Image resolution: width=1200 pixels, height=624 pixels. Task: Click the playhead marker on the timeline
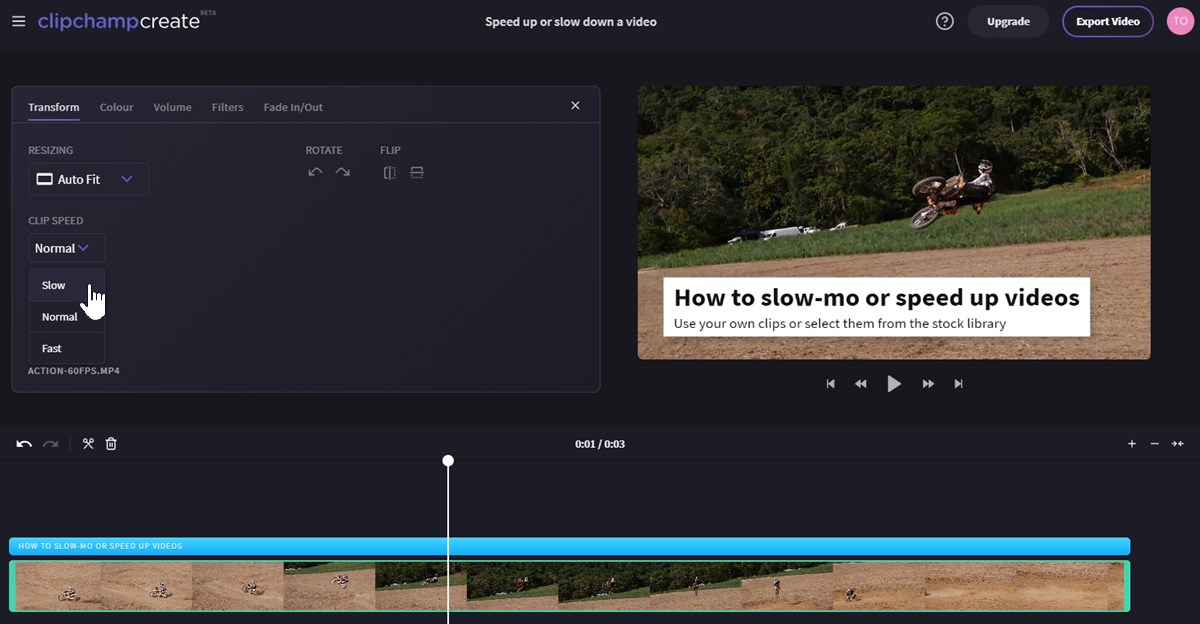click(x=448, y=461)
